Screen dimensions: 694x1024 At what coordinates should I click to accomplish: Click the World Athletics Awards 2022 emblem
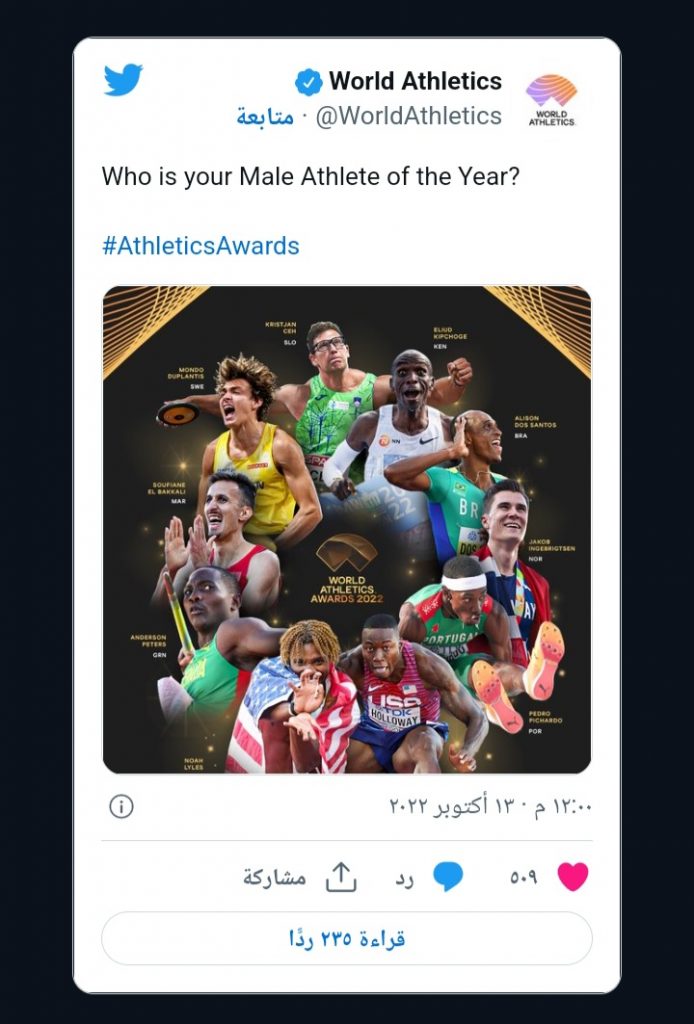coord(346,568)
